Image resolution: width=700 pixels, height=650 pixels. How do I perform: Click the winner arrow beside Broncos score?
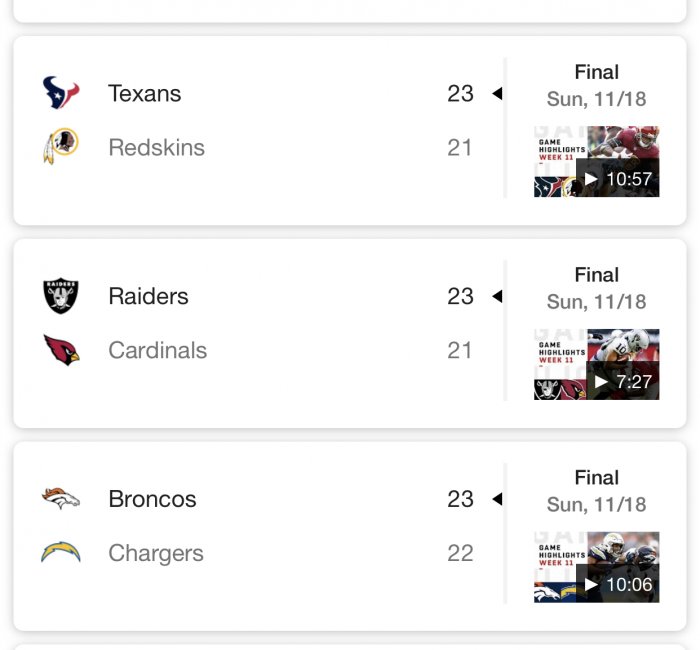(497, 499)
